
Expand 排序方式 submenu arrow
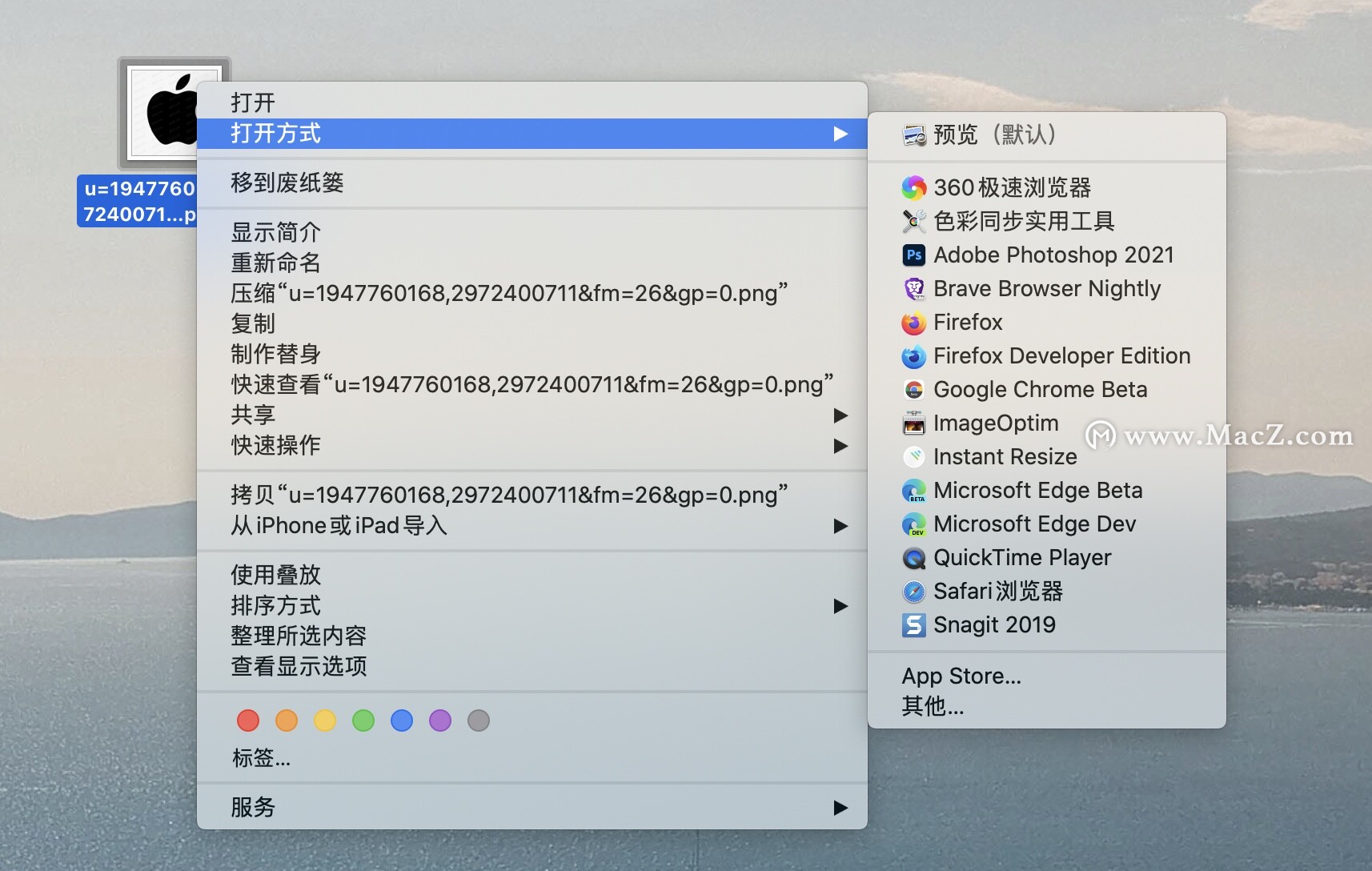coord(840,606)
